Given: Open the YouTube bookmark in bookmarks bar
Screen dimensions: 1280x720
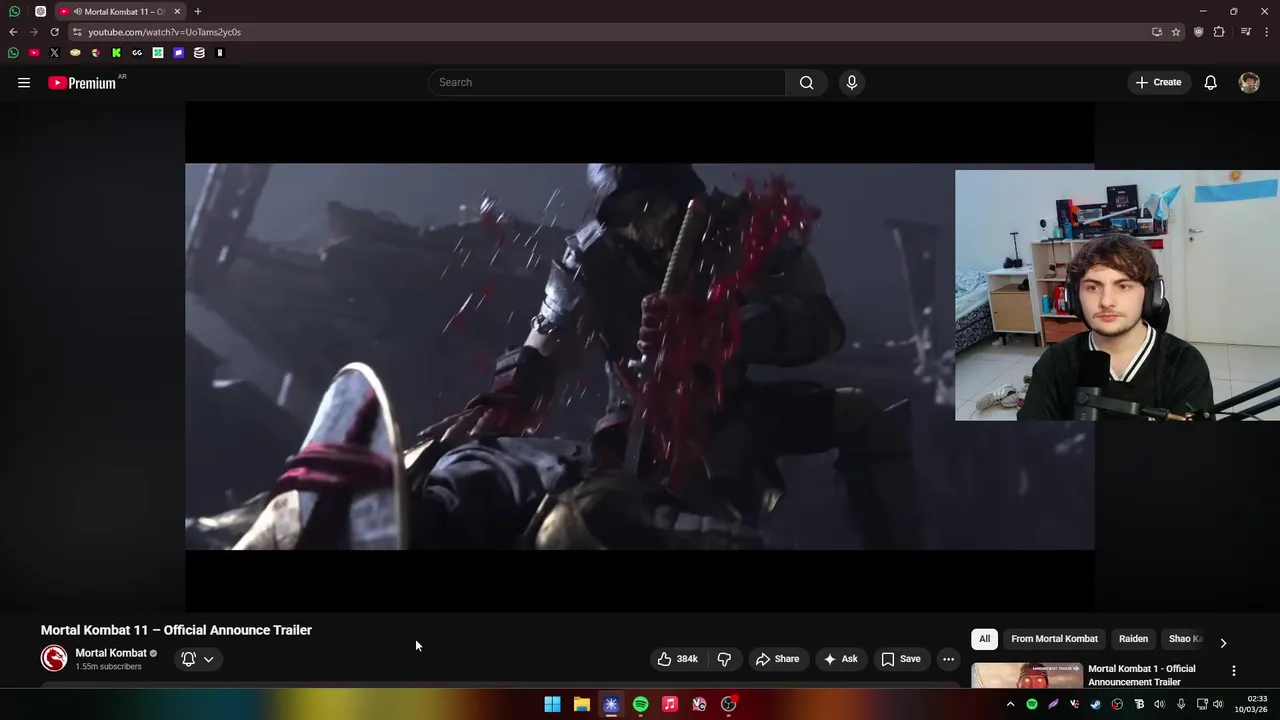Looking at the screenshot, I should [x=34, y=53].
